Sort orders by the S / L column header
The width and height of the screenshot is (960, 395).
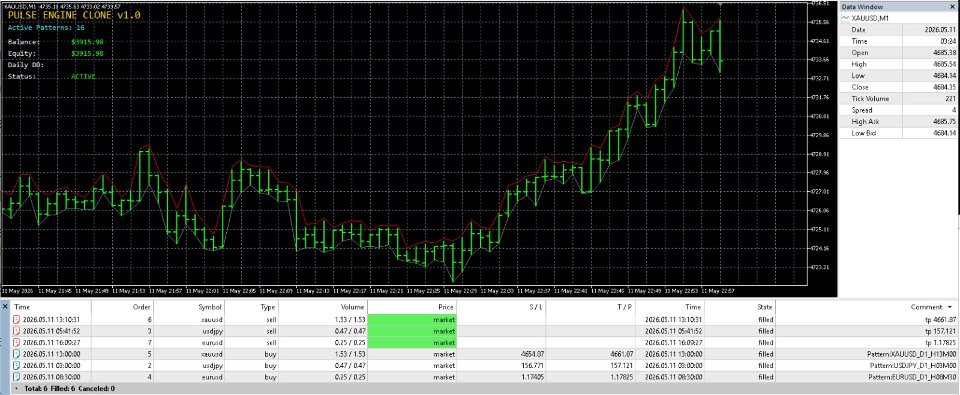click(x=501, y=307)
